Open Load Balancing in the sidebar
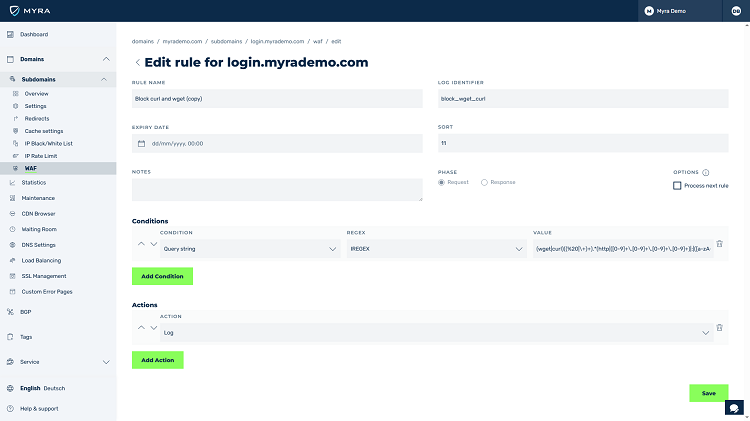The height and width of the screenshot is (421, 750). pos(41,260)
